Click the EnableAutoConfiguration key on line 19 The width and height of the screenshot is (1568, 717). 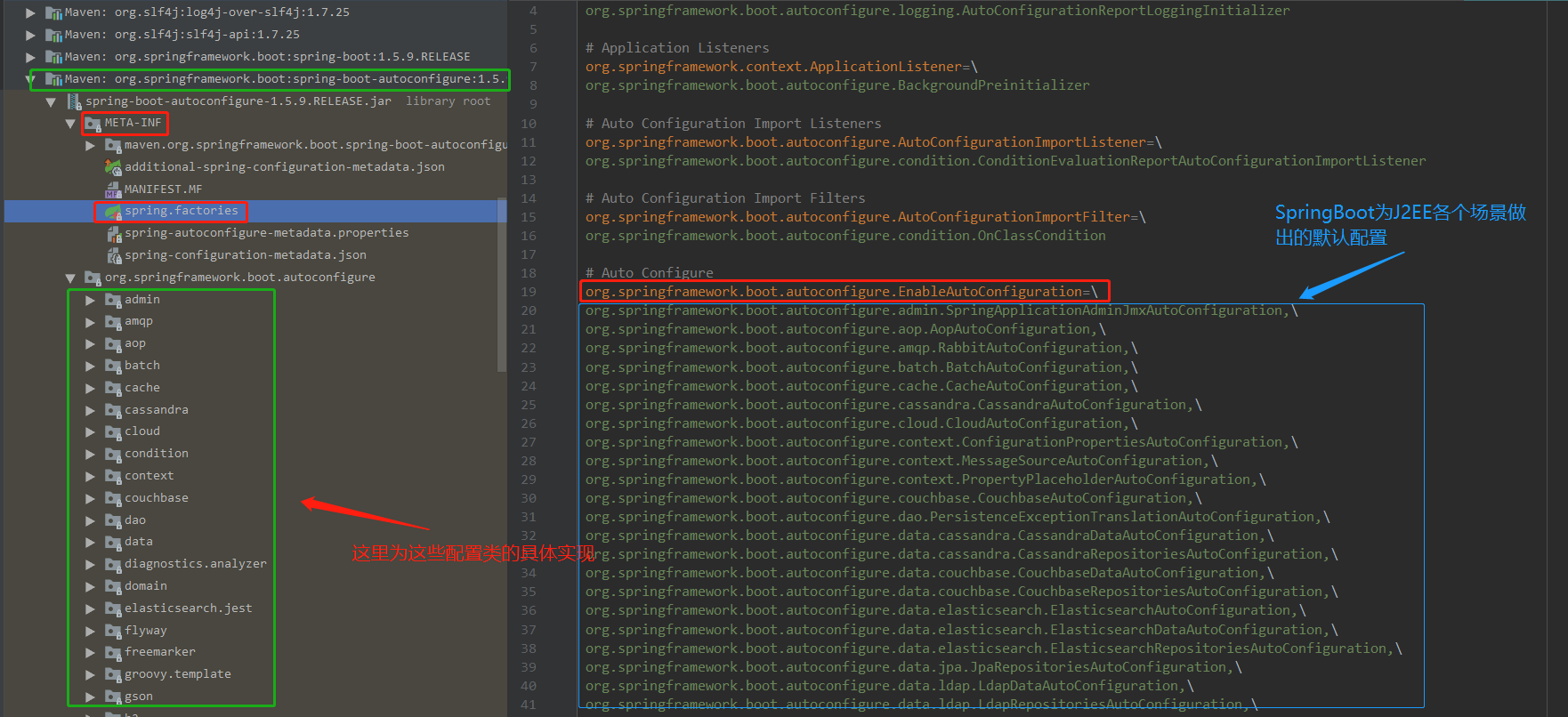pos(842,292)
